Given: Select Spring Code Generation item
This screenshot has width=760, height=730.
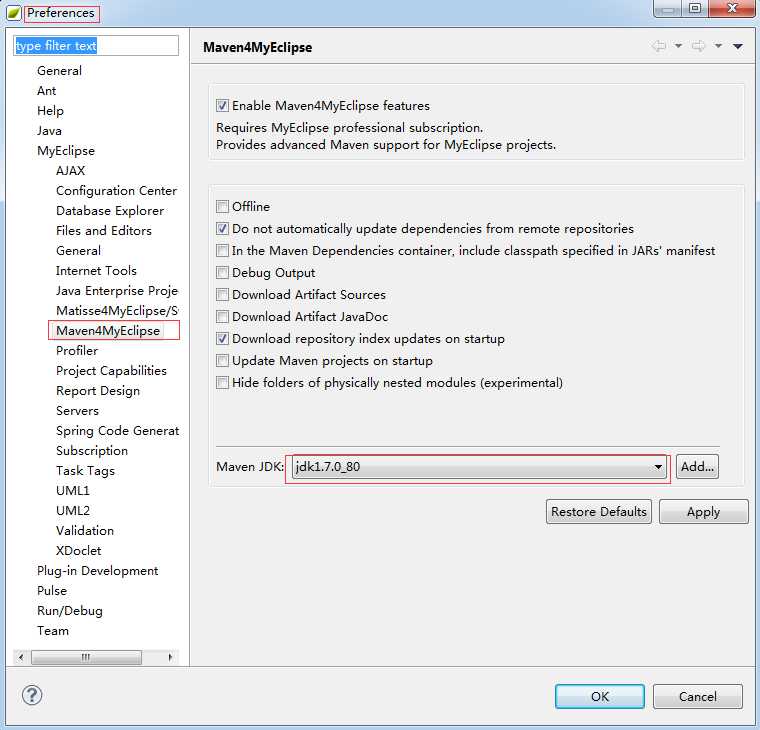Looking at the screenshot, I should [x=117, y=431].
